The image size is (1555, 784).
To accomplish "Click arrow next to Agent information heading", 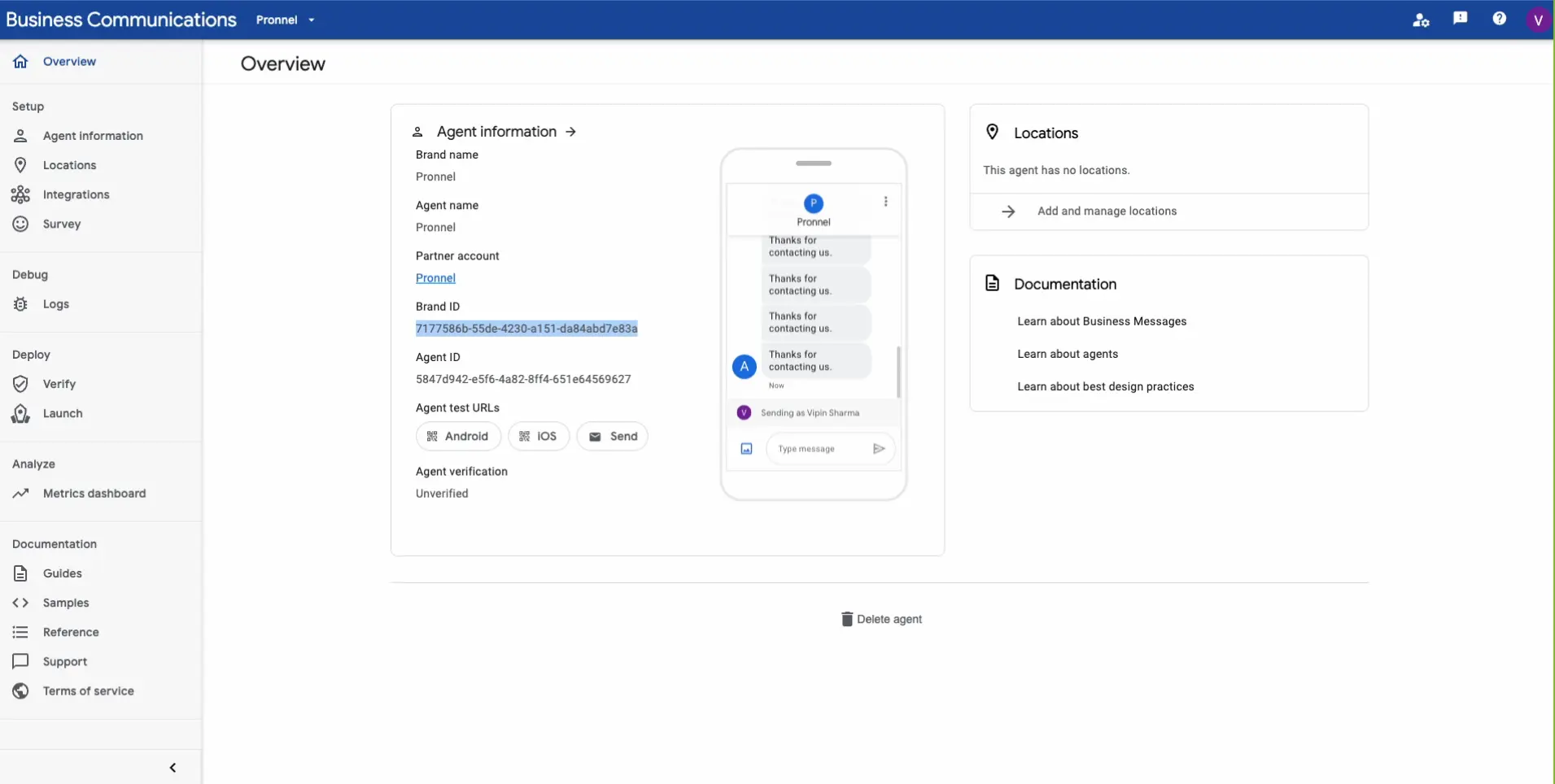I will point(570,132).
